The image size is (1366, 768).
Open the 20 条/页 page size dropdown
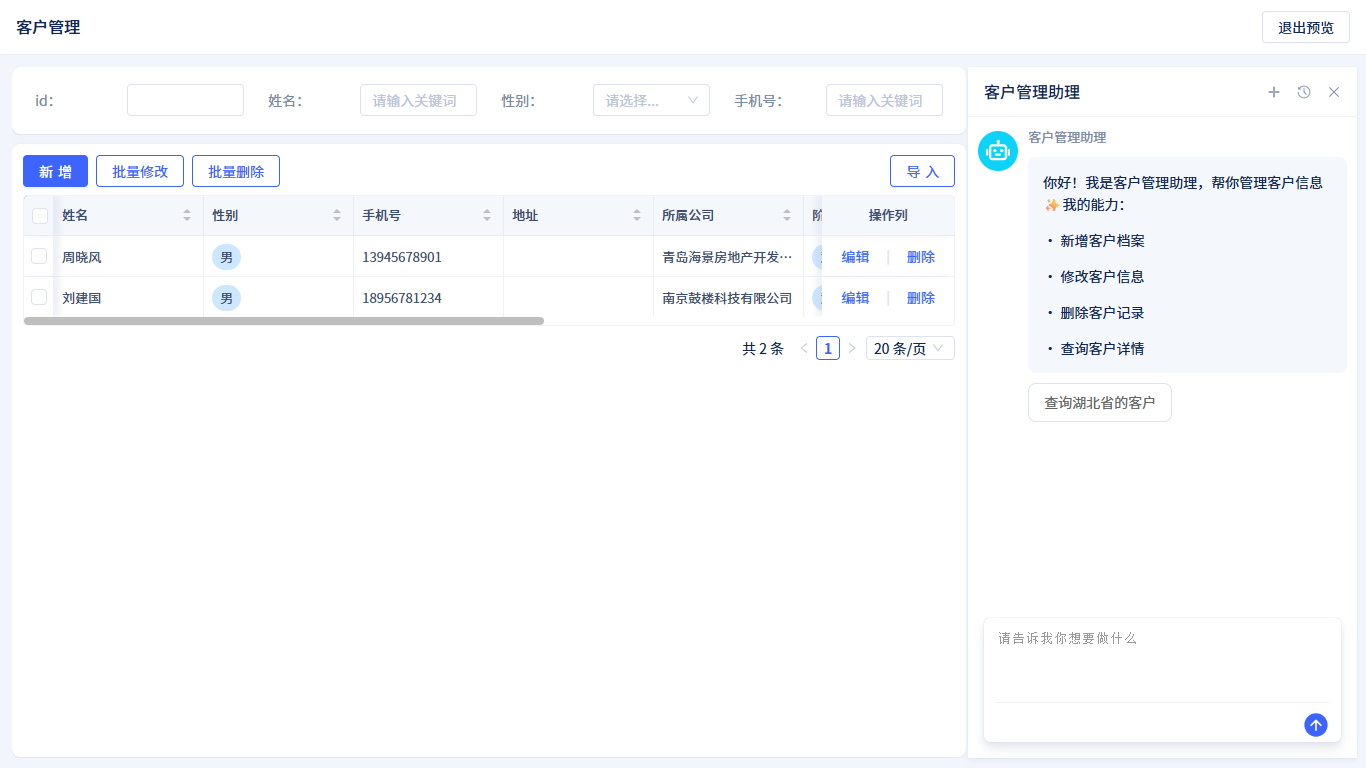coord(910,348)
